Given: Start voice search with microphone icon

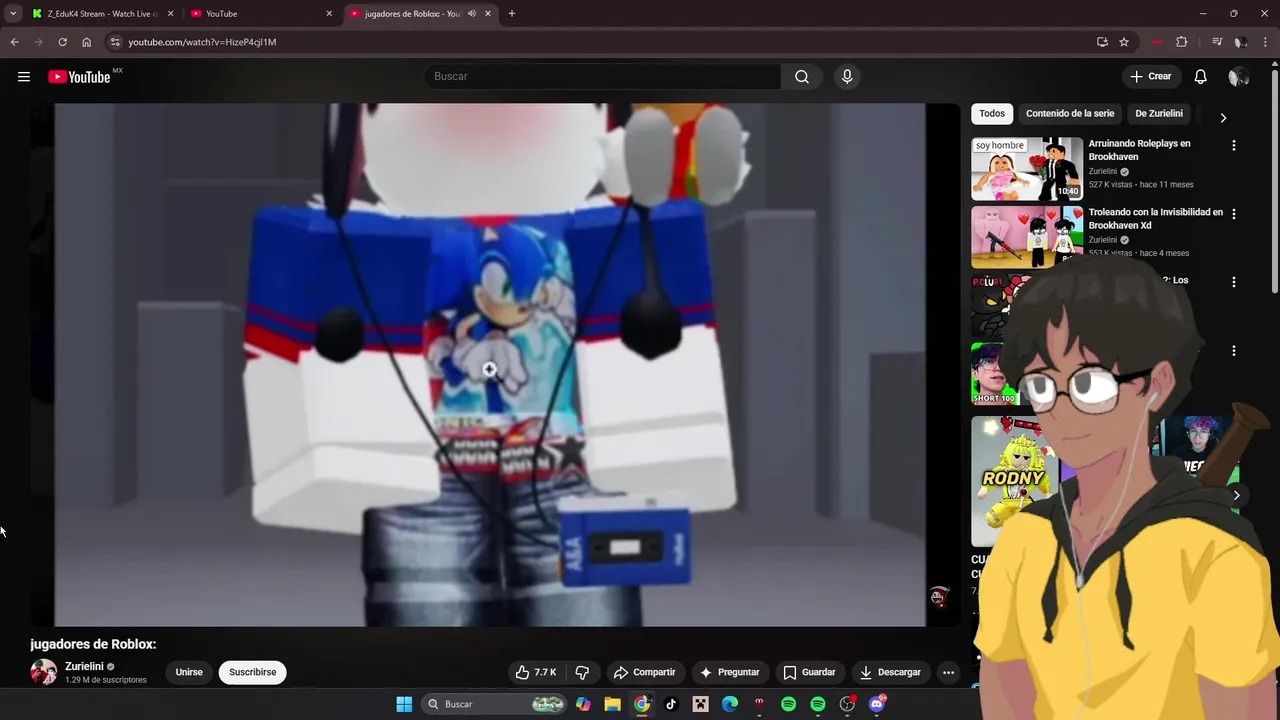Looking at the screenshot, I should pos(847,77).
